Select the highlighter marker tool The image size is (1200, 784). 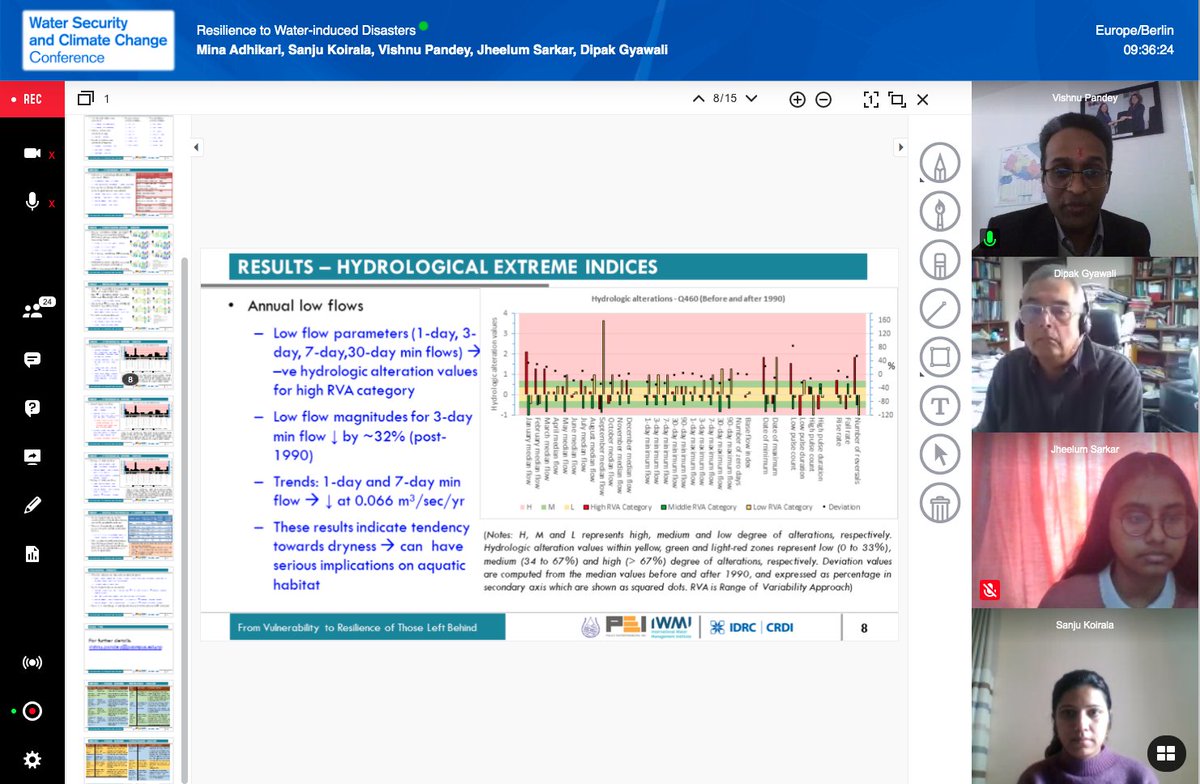[x=940, y=260]
